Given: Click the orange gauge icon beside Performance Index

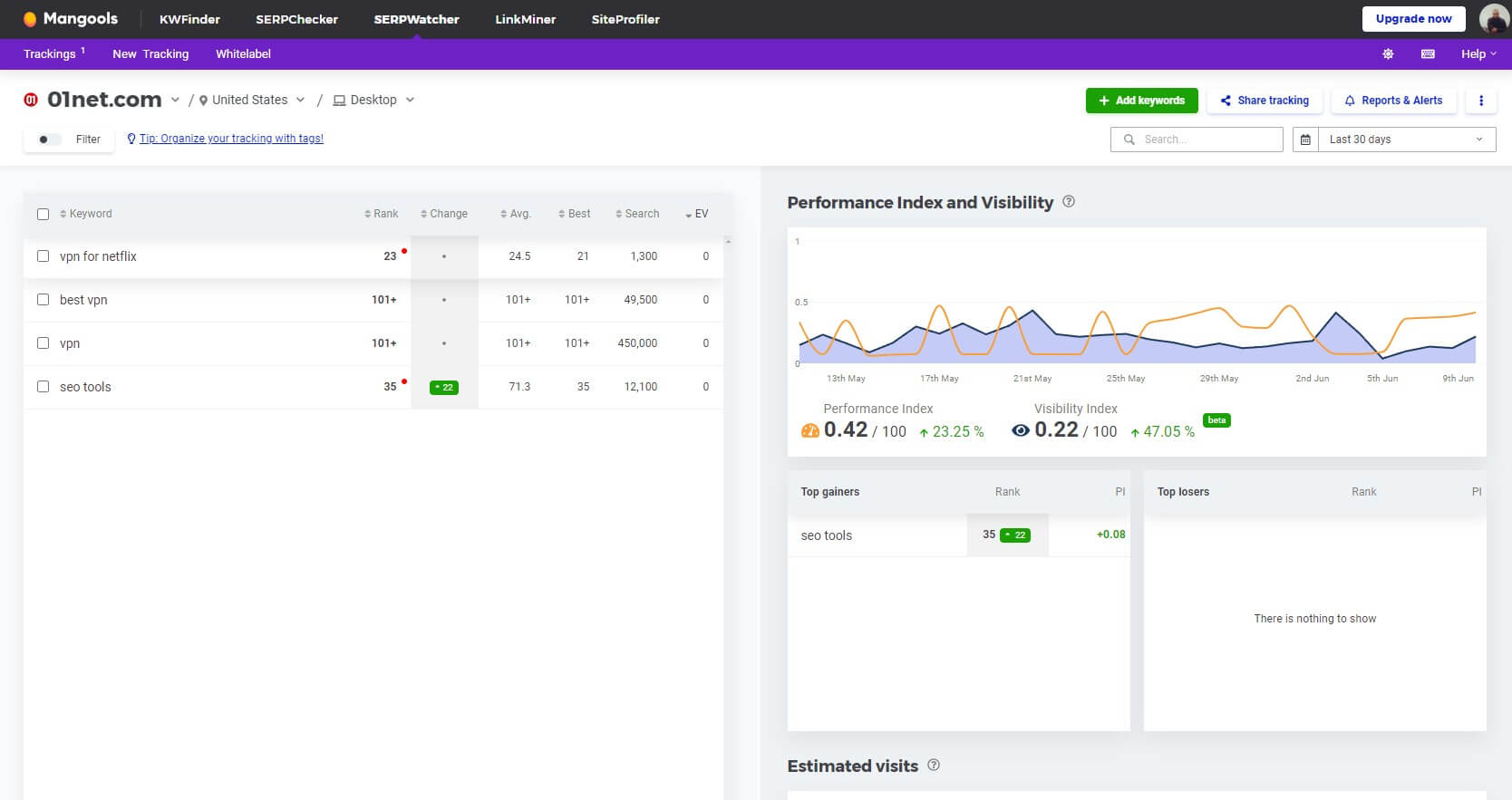Looking at the screenshot, I should [x=809, y=430].
